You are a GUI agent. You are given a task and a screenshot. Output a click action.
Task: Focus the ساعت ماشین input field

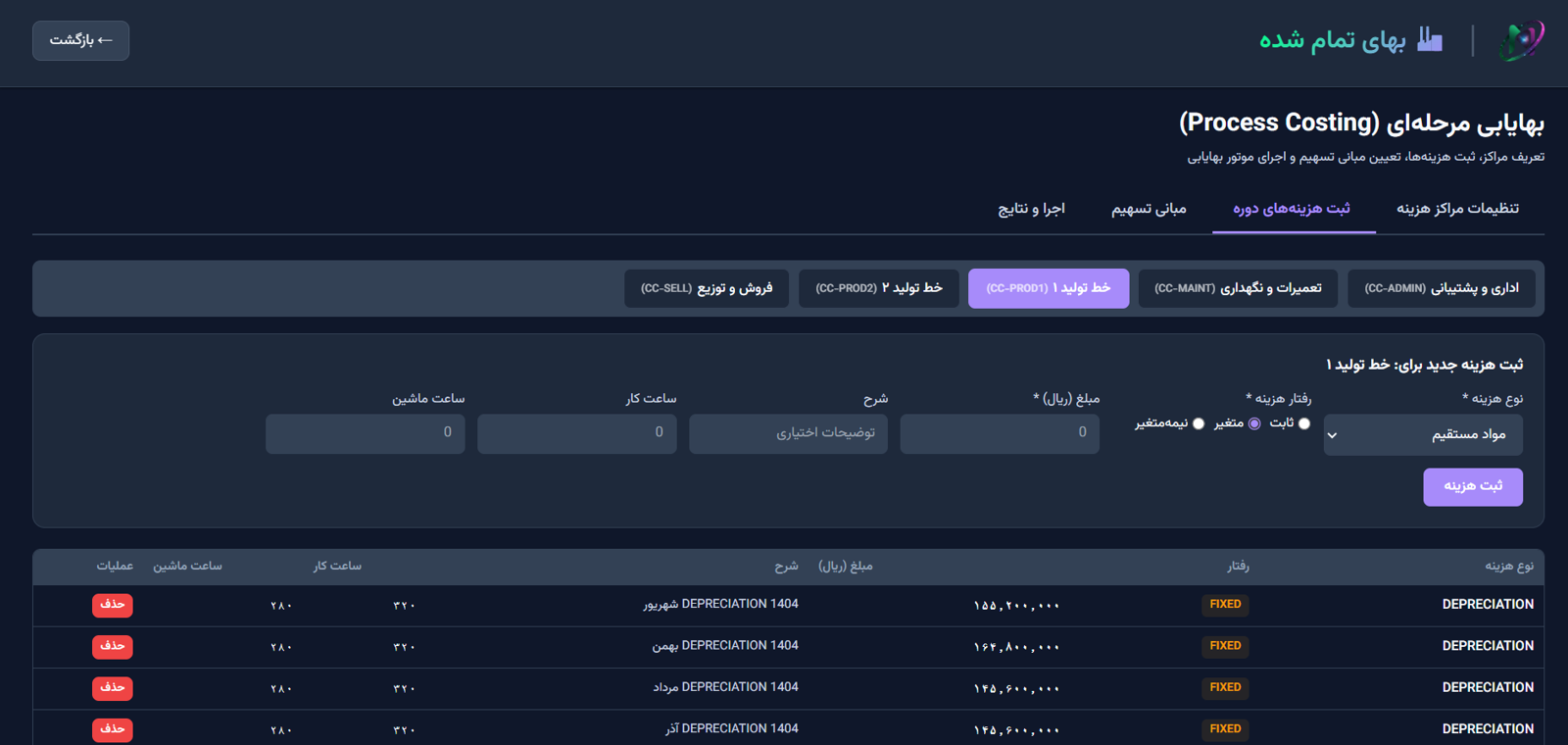click(365, 433)
